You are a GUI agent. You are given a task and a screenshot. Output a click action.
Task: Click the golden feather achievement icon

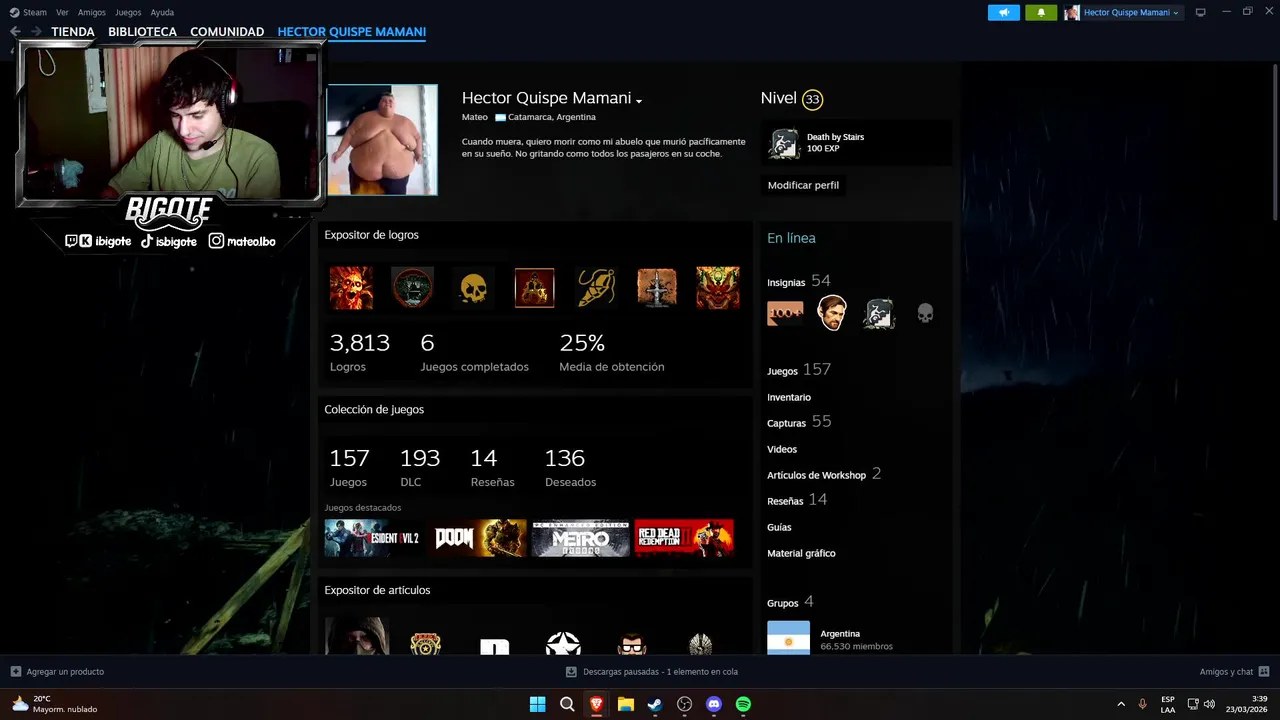pos(596,288)
